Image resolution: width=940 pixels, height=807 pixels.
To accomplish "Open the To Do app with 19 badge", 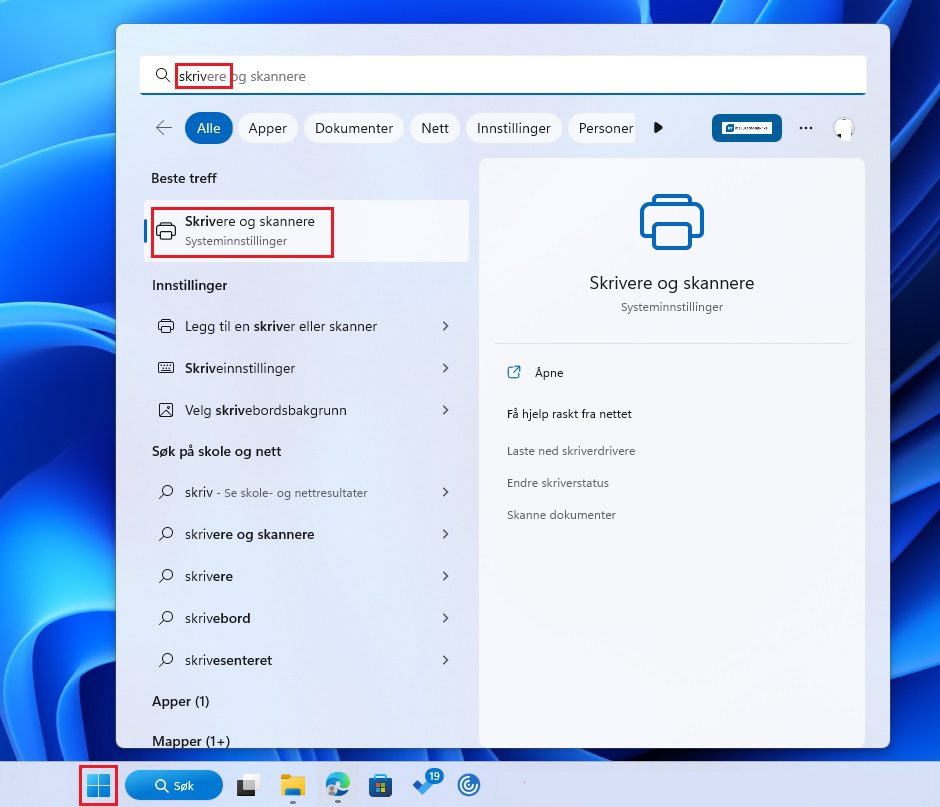I will (x=426, y=784).
